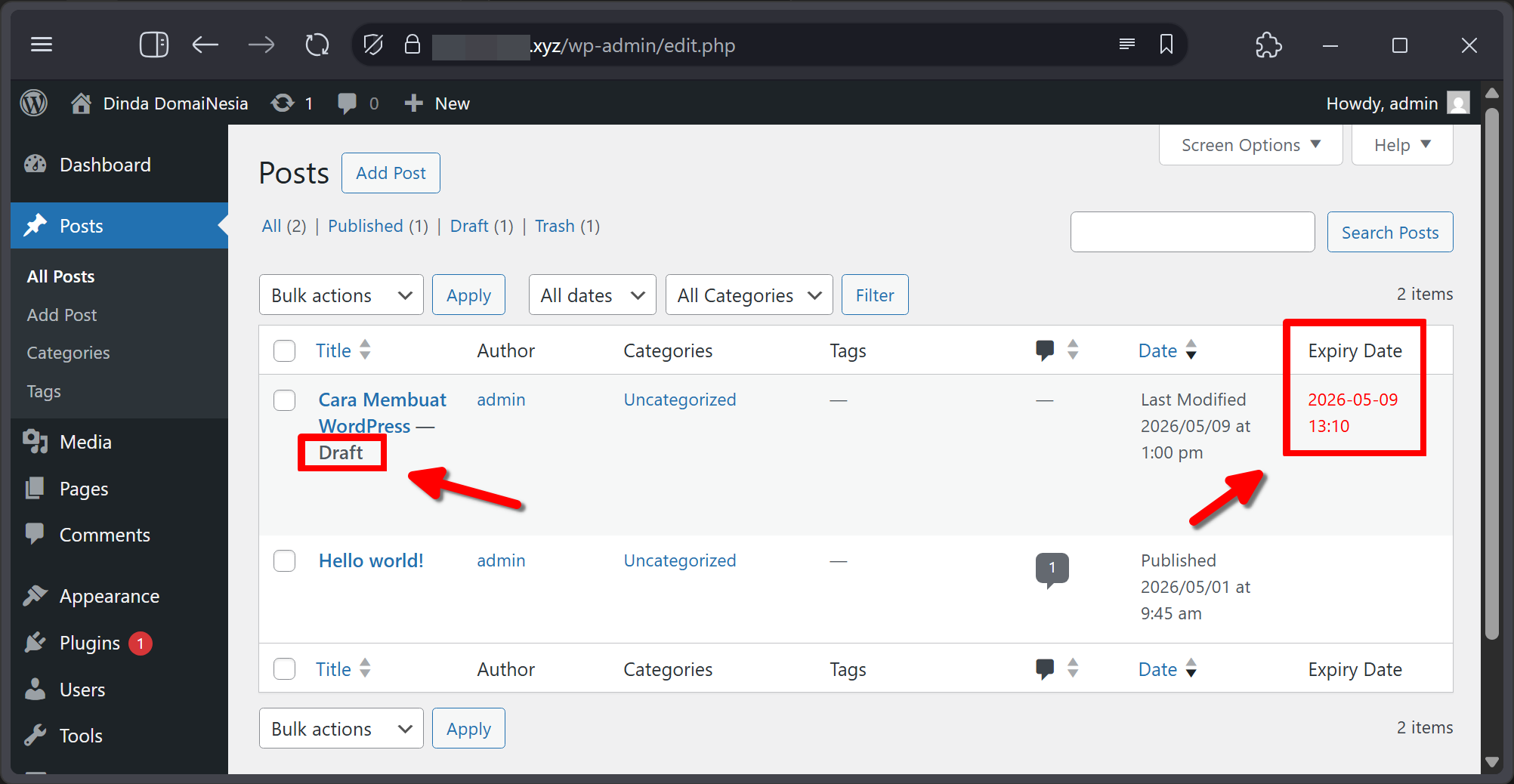Open the WordPress logo menu
Screen dimensions: 1514x784
[x=33, y=103]
